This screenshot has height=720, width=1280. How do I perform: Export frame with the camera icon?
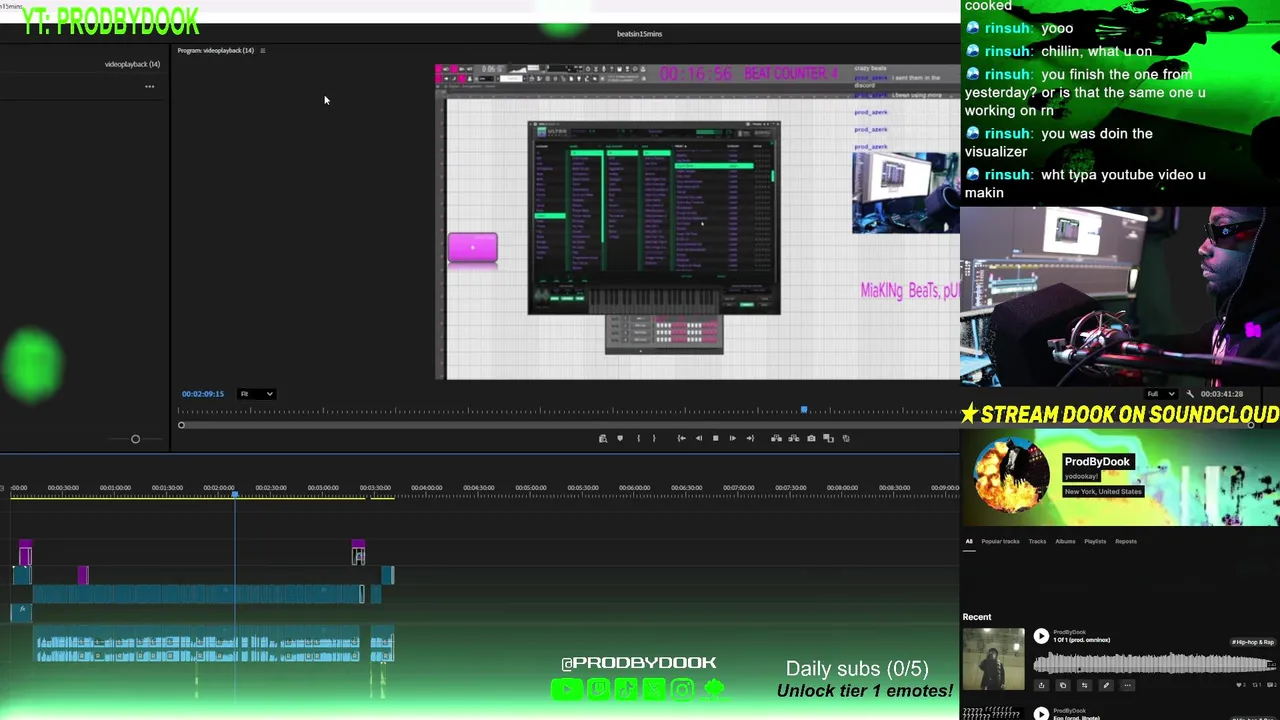[811, 438]
